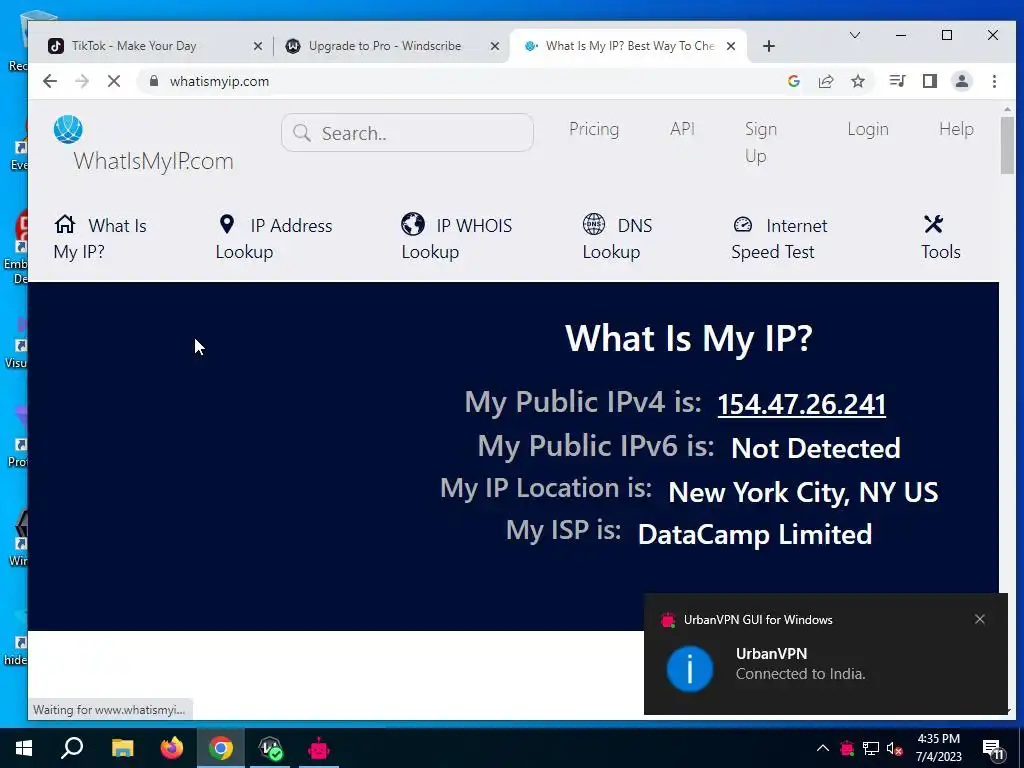1024x768 pixels.
Task: Open File Explorer from taskbar
Action: 122,748
